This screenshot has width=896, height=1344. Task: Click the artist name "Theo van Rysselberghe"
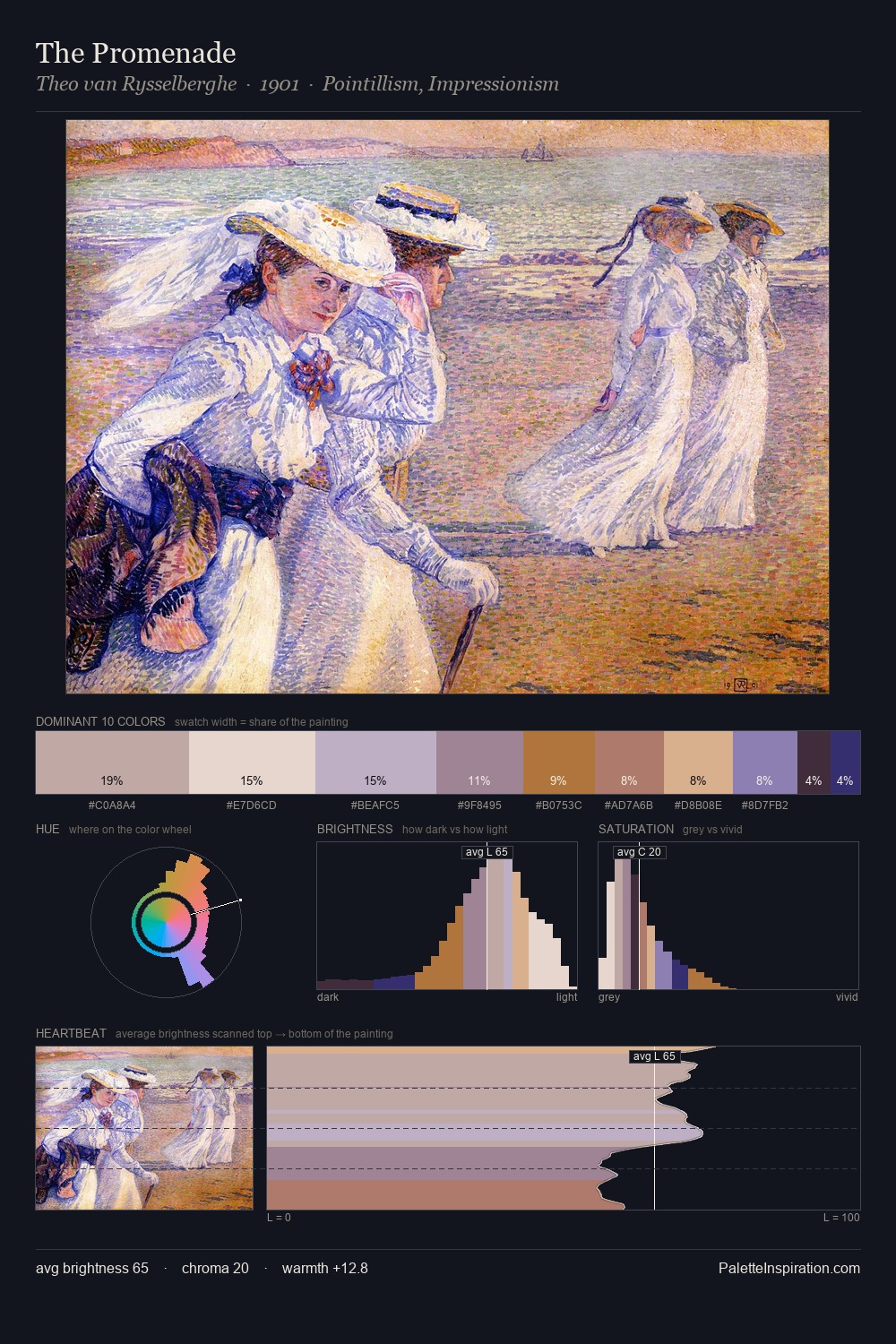tap(136, 84)
